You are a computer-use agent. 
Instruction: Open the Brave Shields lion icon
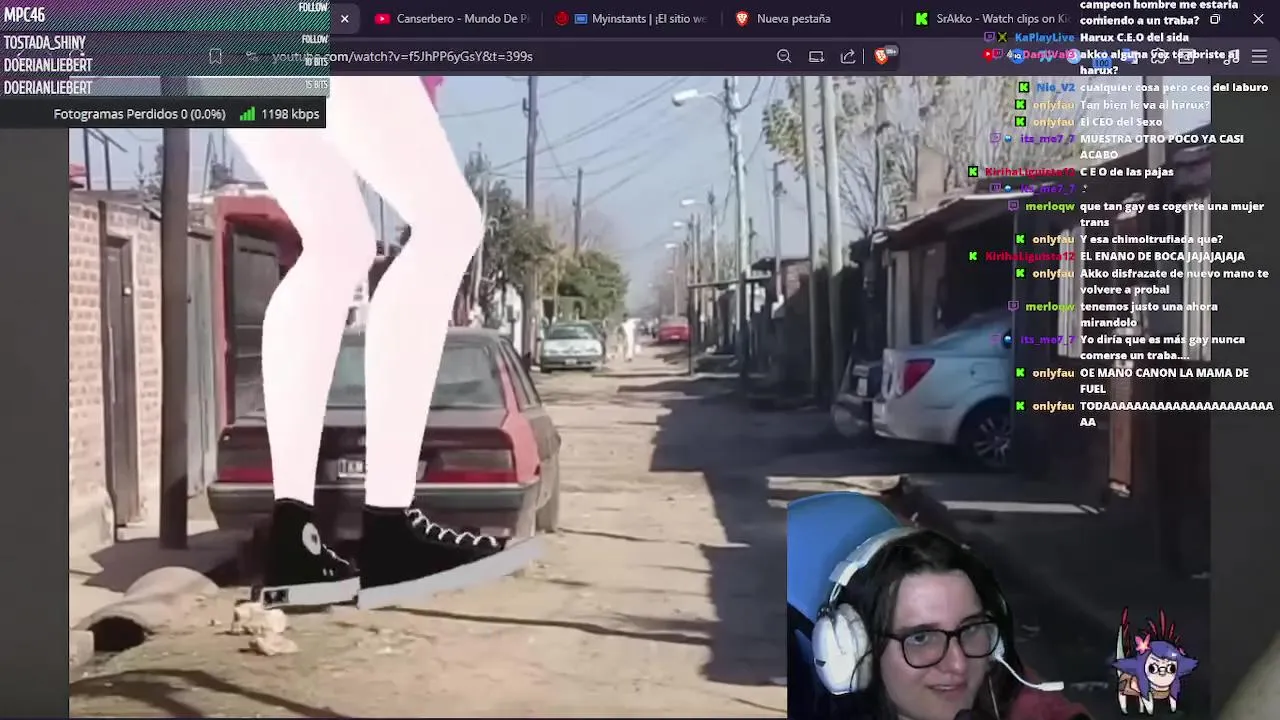[881, 56]
